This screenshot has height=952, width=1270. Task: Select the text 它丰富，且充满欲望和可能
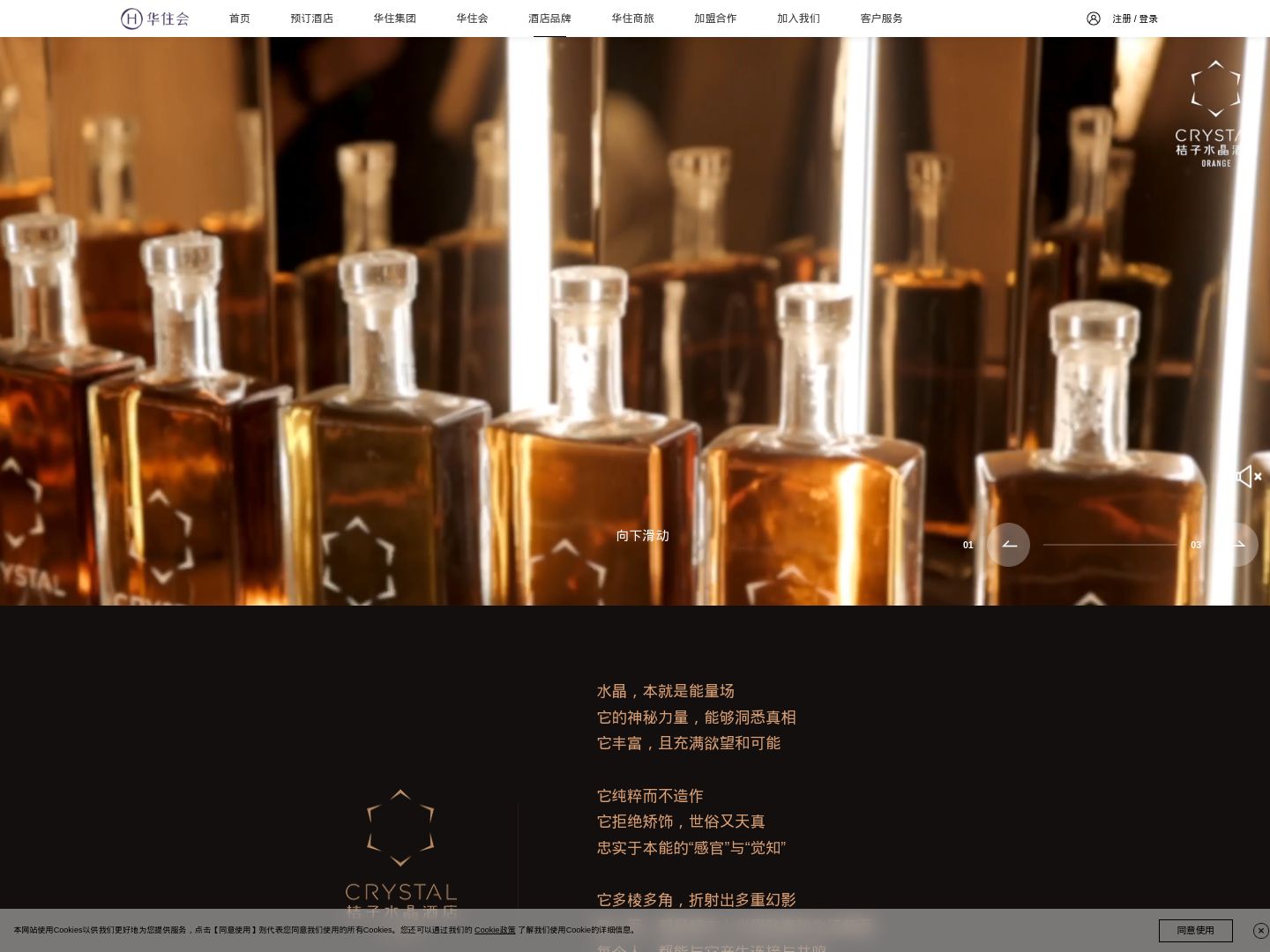[689, 743]
